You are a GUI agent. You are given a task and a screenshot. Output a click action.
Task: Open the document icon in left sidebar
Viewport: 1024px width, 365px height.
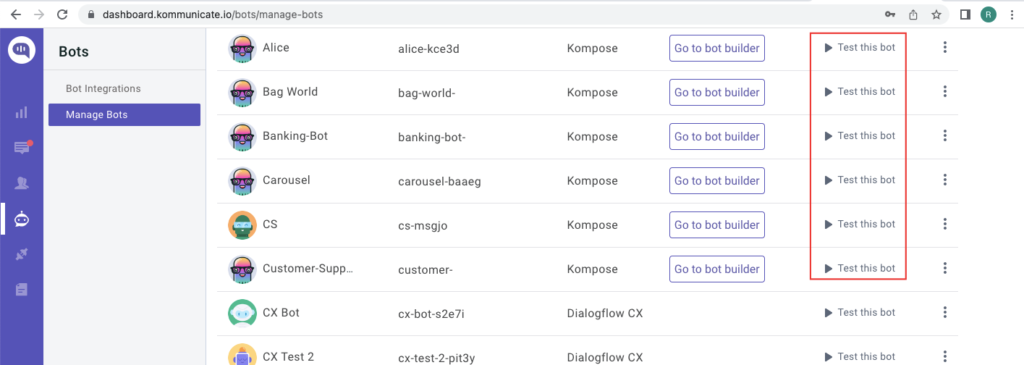coord(22,289)
